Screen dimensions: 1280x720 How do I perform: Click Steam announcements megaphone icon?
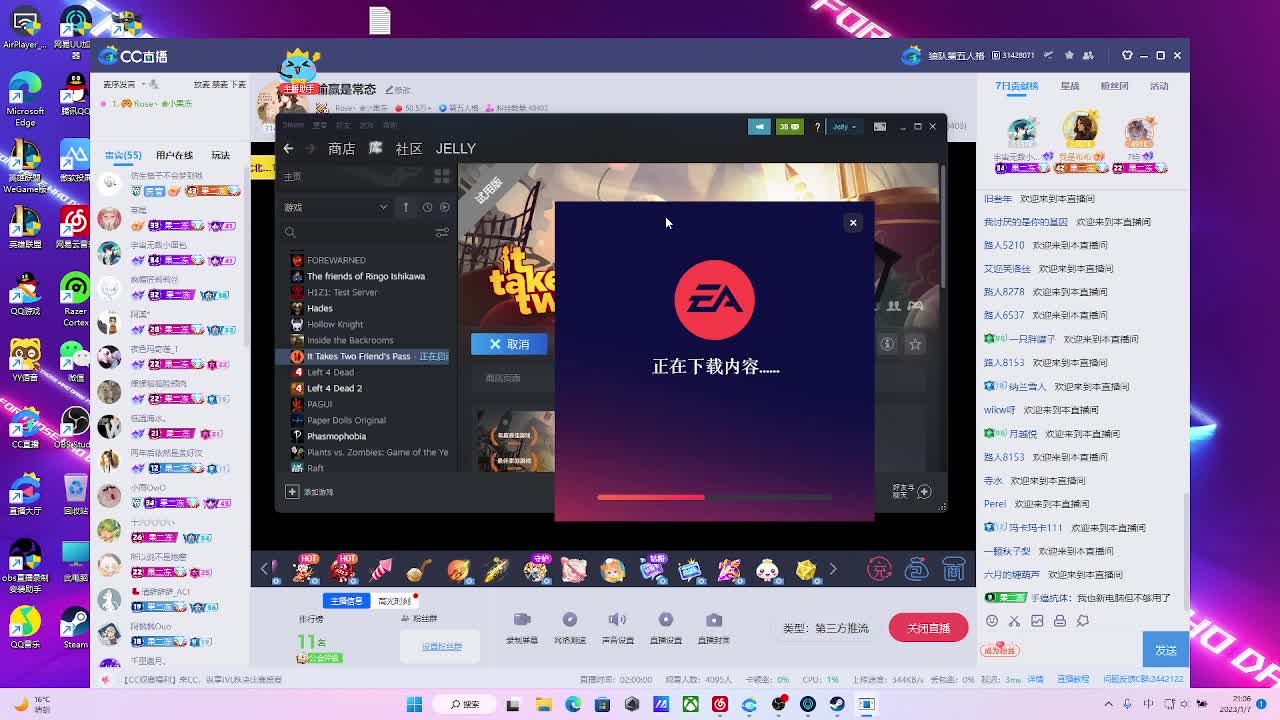coord(759,127)
